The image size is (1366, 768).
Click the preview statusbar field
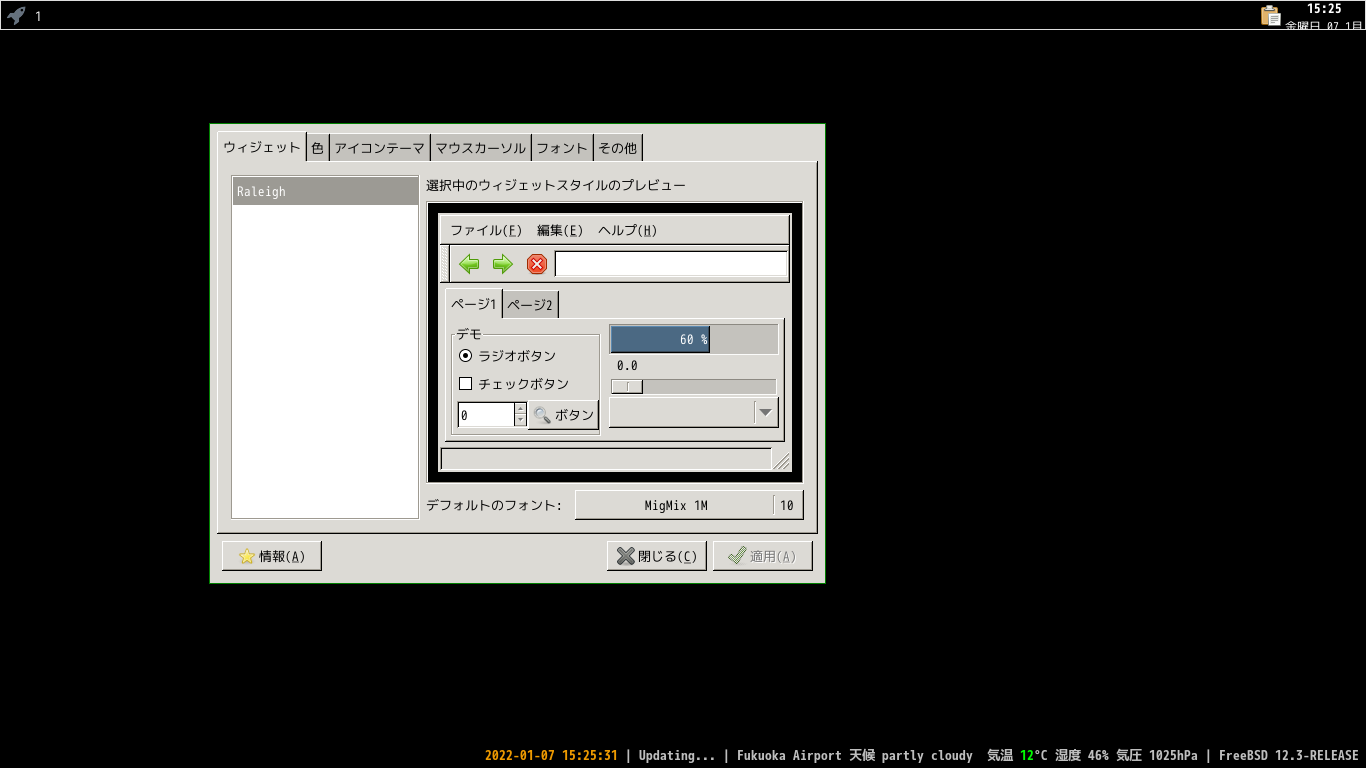(606, 459)
